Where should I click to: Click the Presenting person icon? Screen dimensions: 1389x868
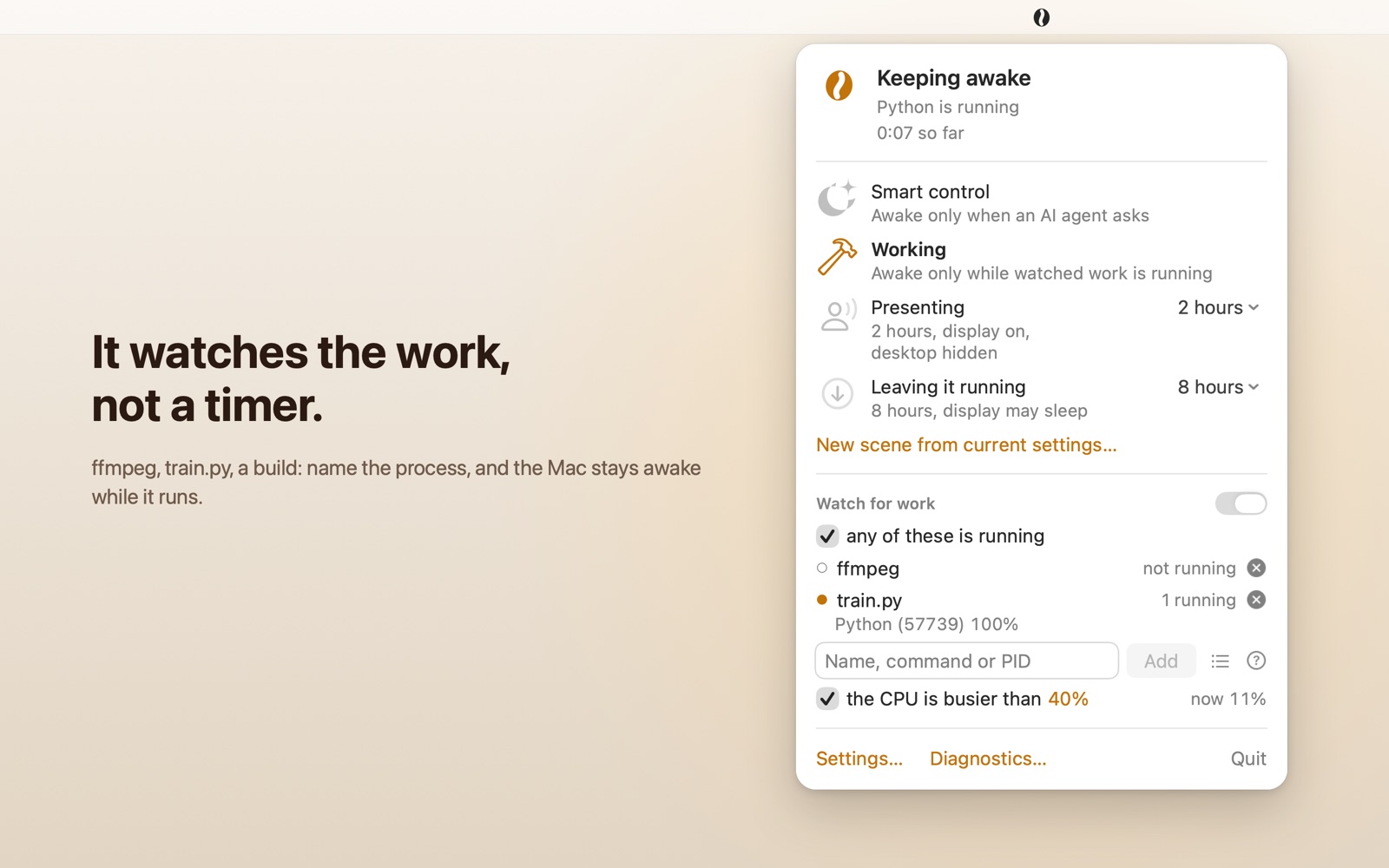click(x=837, y=315)
